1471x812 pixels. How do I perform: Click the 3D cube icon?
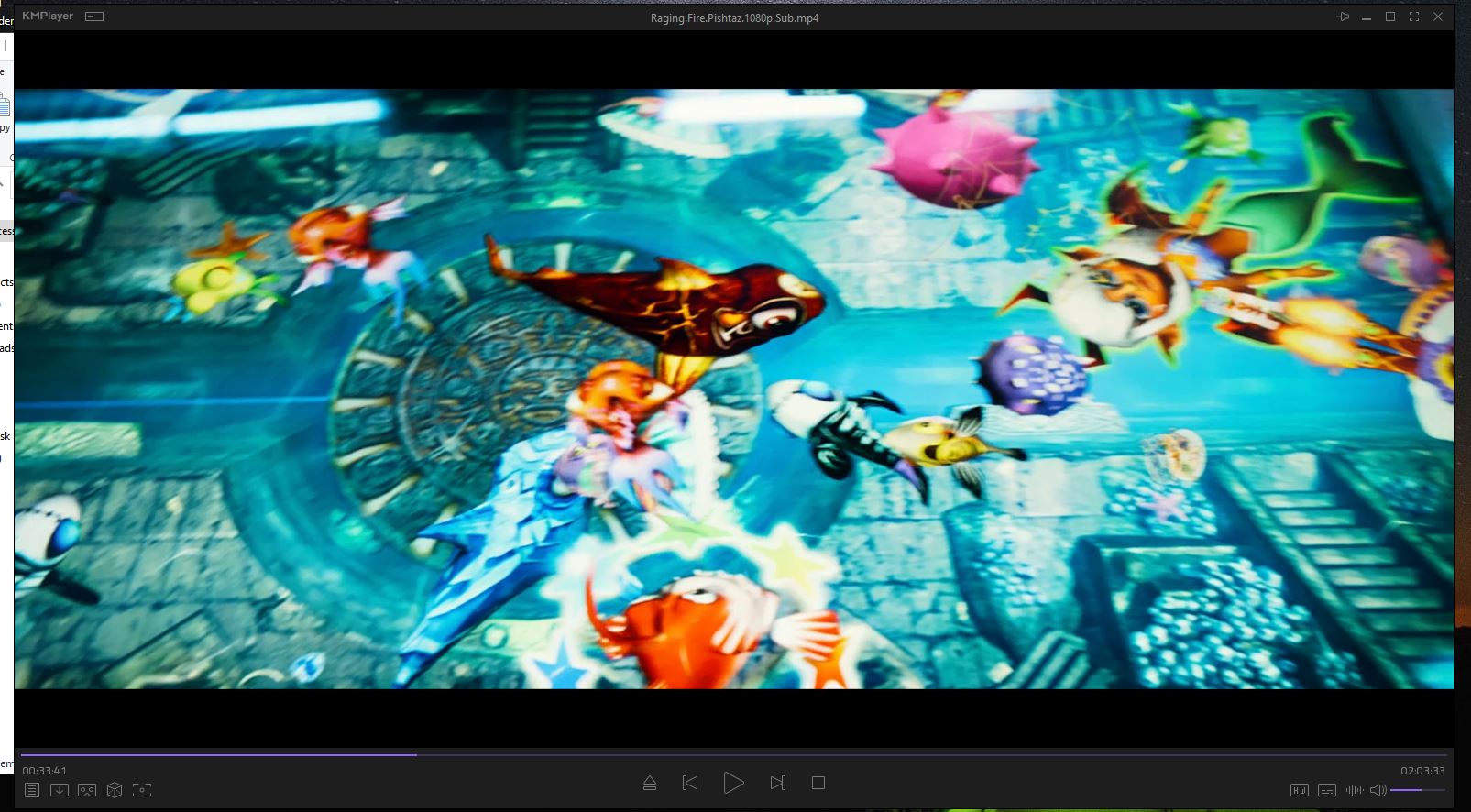[x=115, y=790]
